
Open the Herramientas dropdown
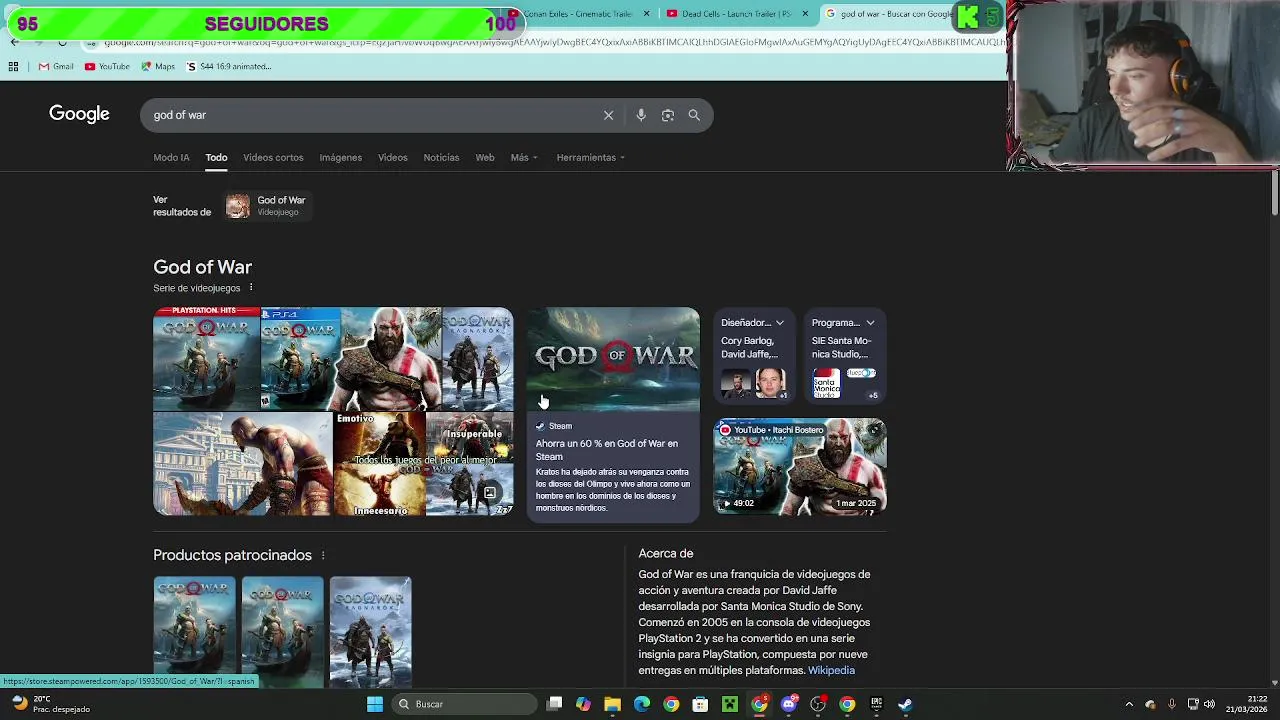590,158
